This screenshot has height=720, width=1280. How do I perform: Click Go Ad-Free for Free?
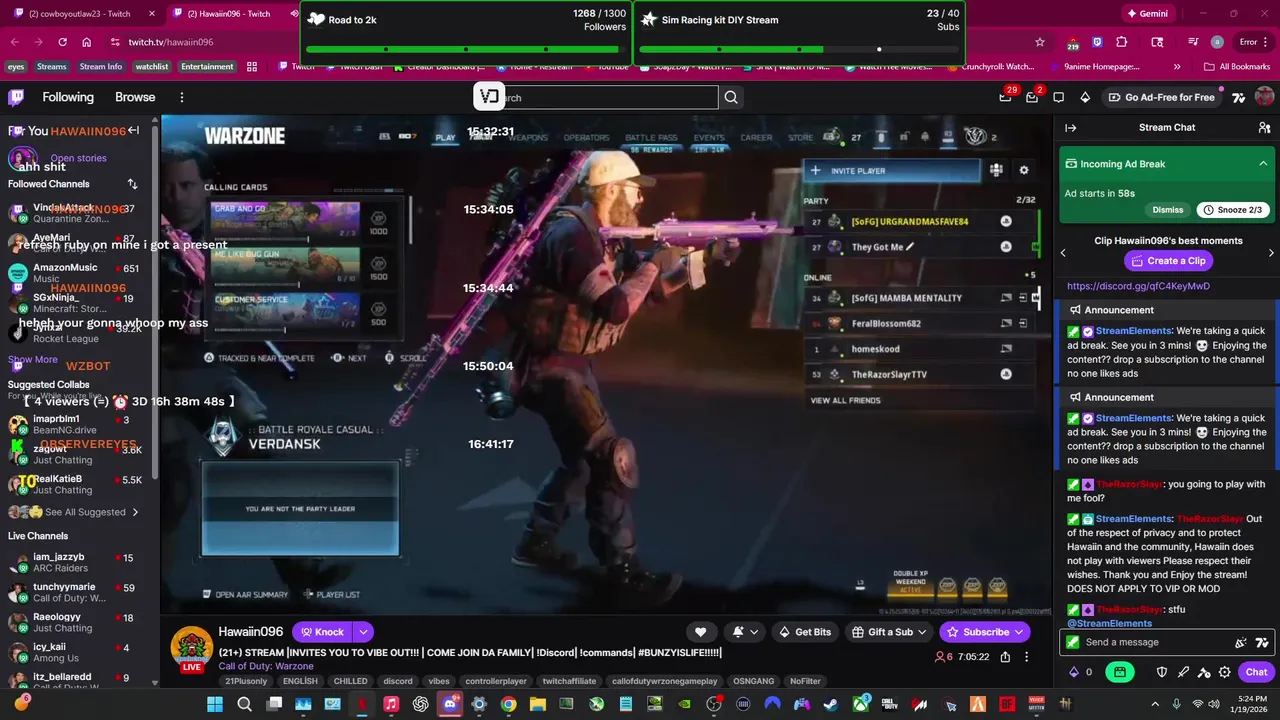click(x=1162, y=97)
